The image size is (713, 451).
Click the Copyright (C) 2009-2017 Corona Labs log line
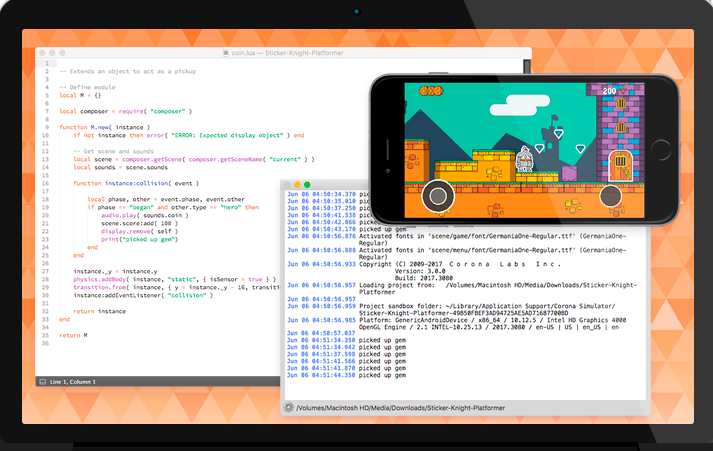(x=460, y=264)
